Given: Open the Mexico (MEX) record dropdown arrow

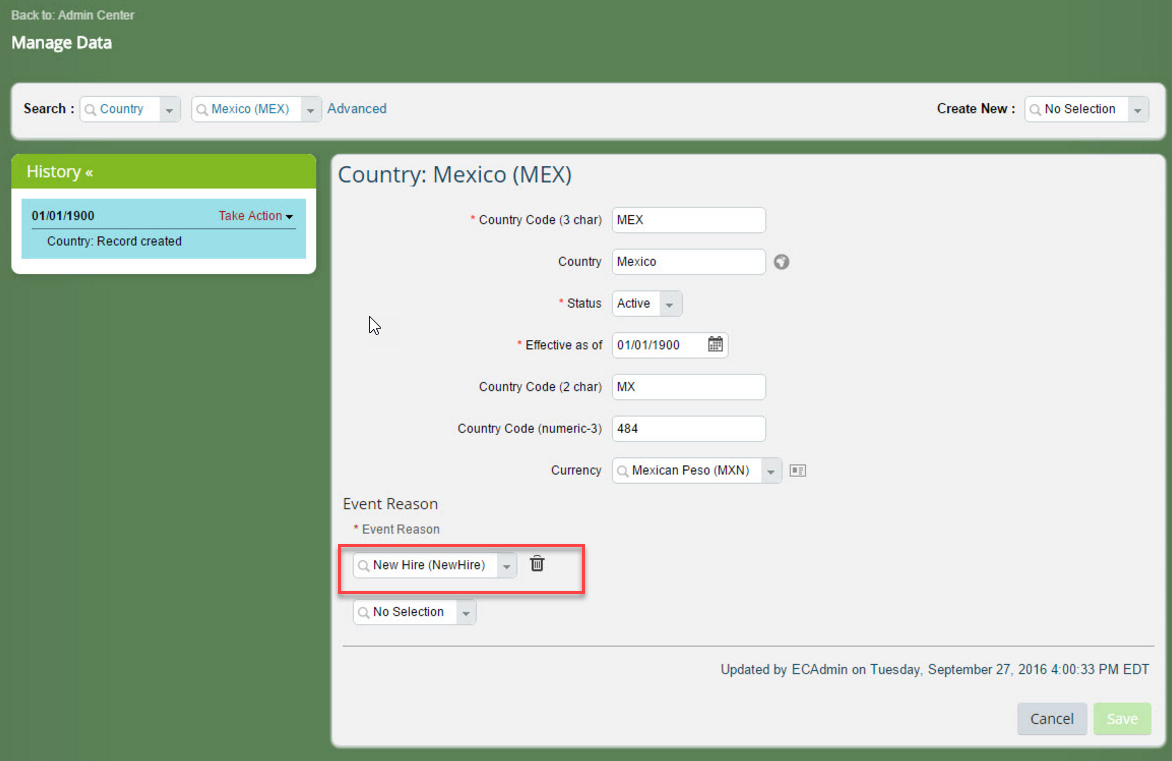Looking at the screenshot, I should click(x=310, y=110).
